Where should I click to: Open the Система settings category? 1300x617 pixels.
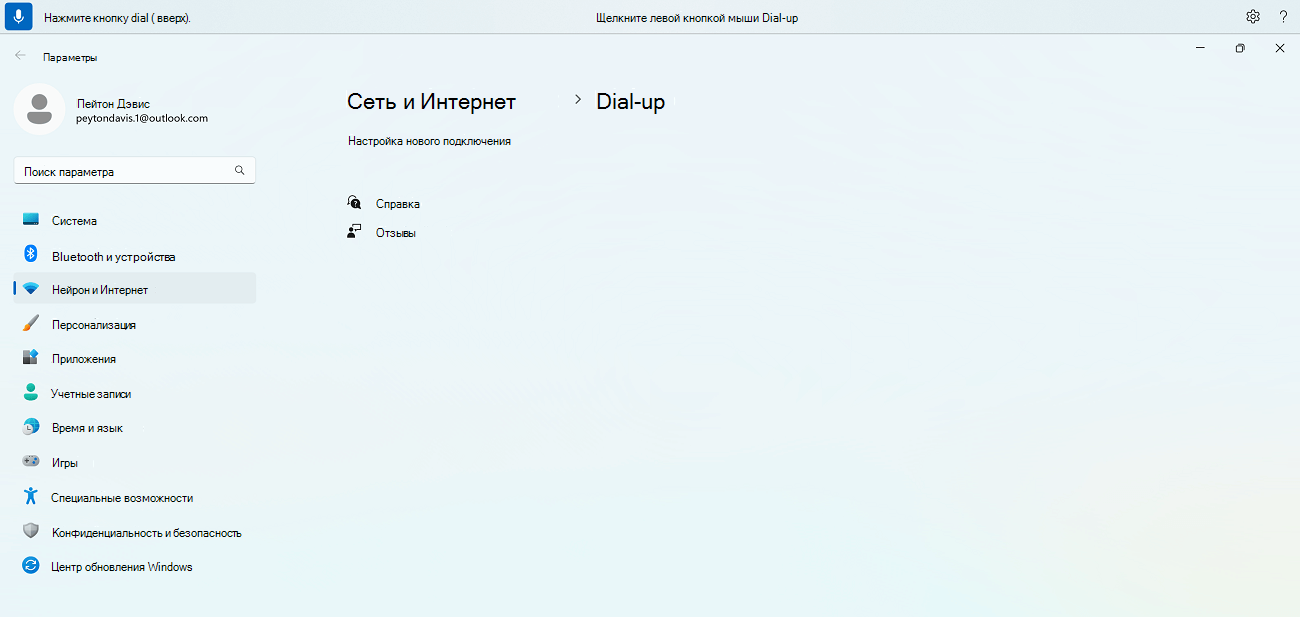pos(135,220)
